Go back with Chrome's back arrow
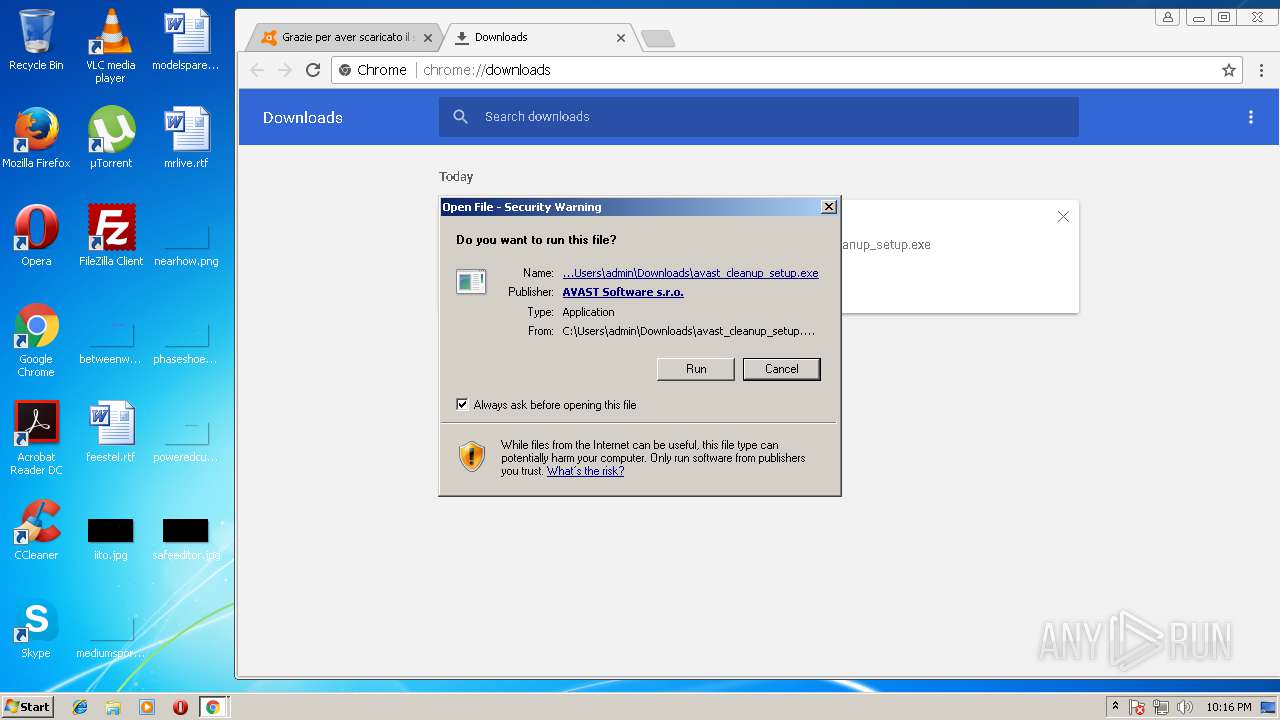The height and width of the screenshot is (720, 1280). (257, 70)
